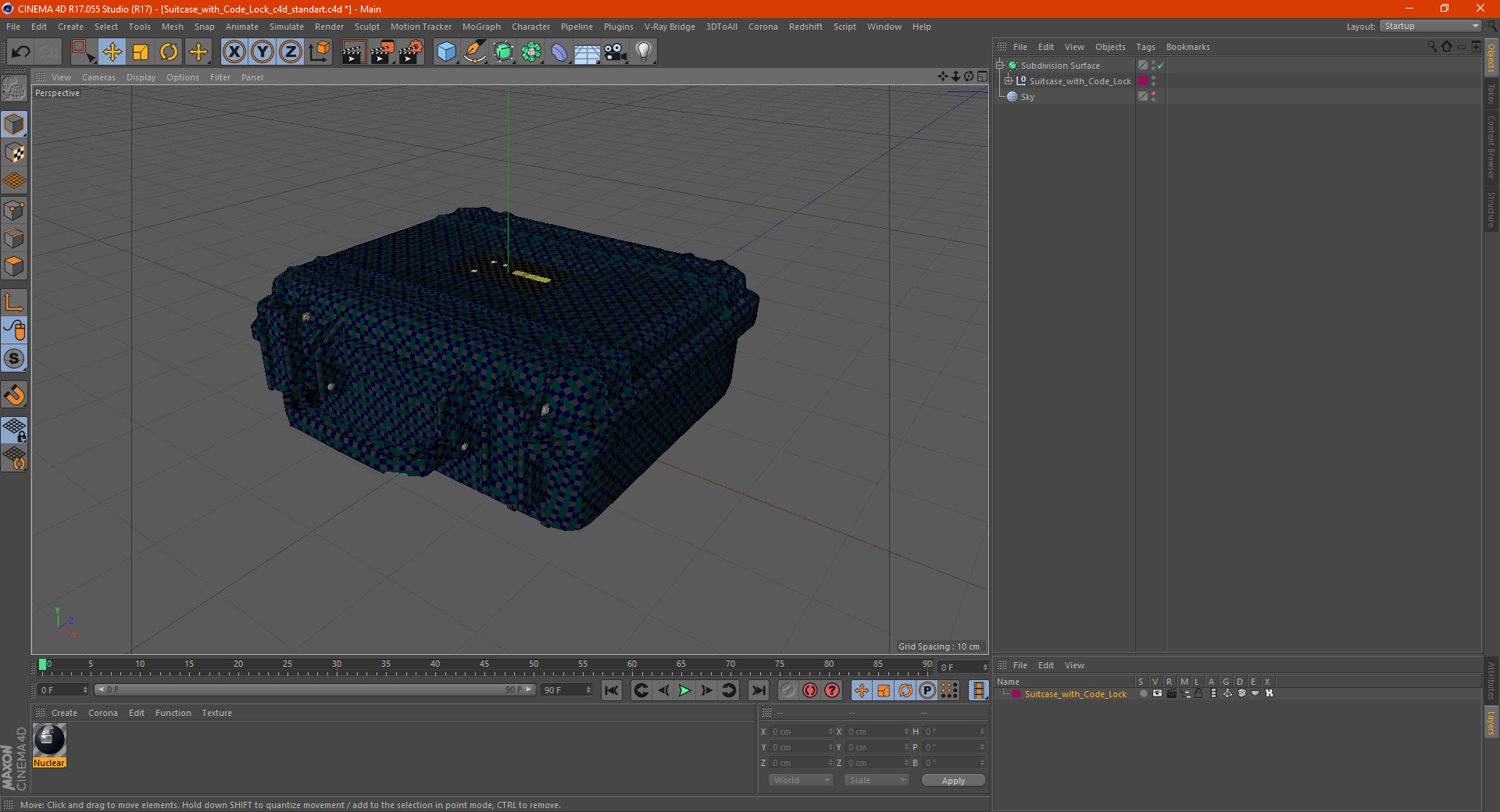Collapse the Subdivision Surface tree item

pyautogui.click(x=999, y=66)
